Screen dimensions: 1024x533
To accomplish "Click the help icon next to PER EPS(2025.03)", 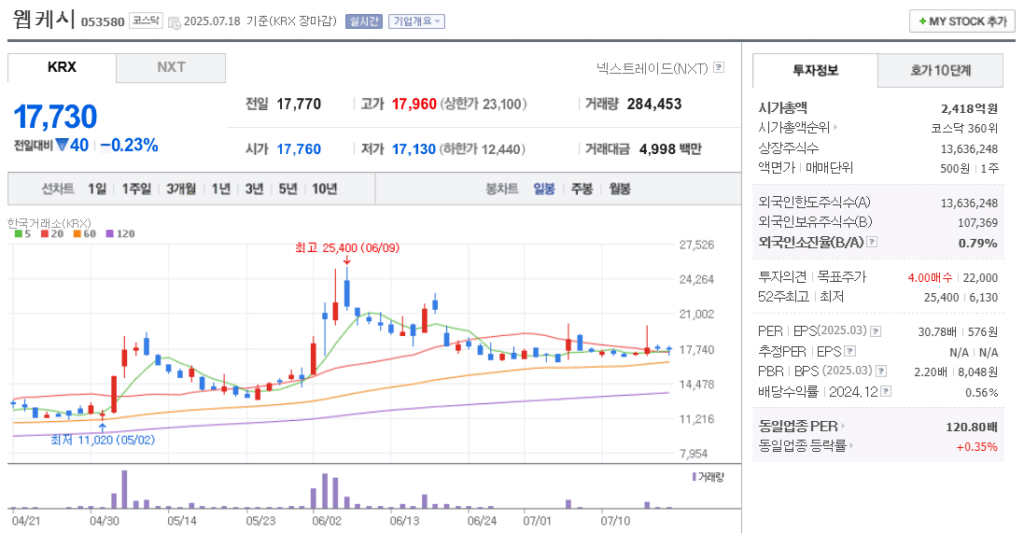I will point(876,331).
